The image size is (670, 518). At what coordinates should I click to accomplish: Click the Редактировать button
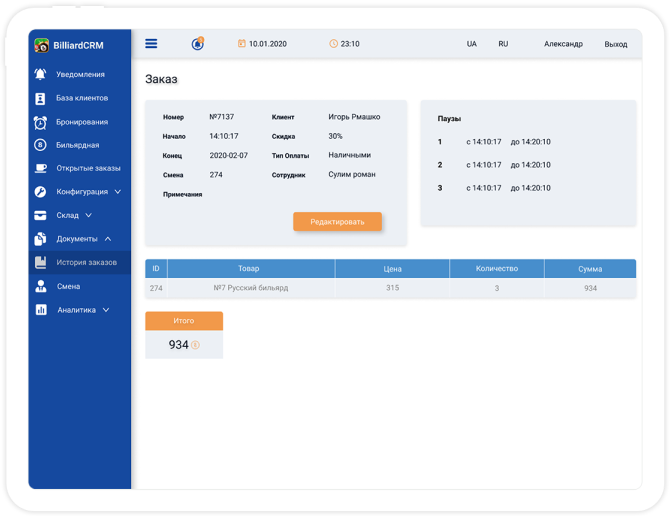coord(337,222)
